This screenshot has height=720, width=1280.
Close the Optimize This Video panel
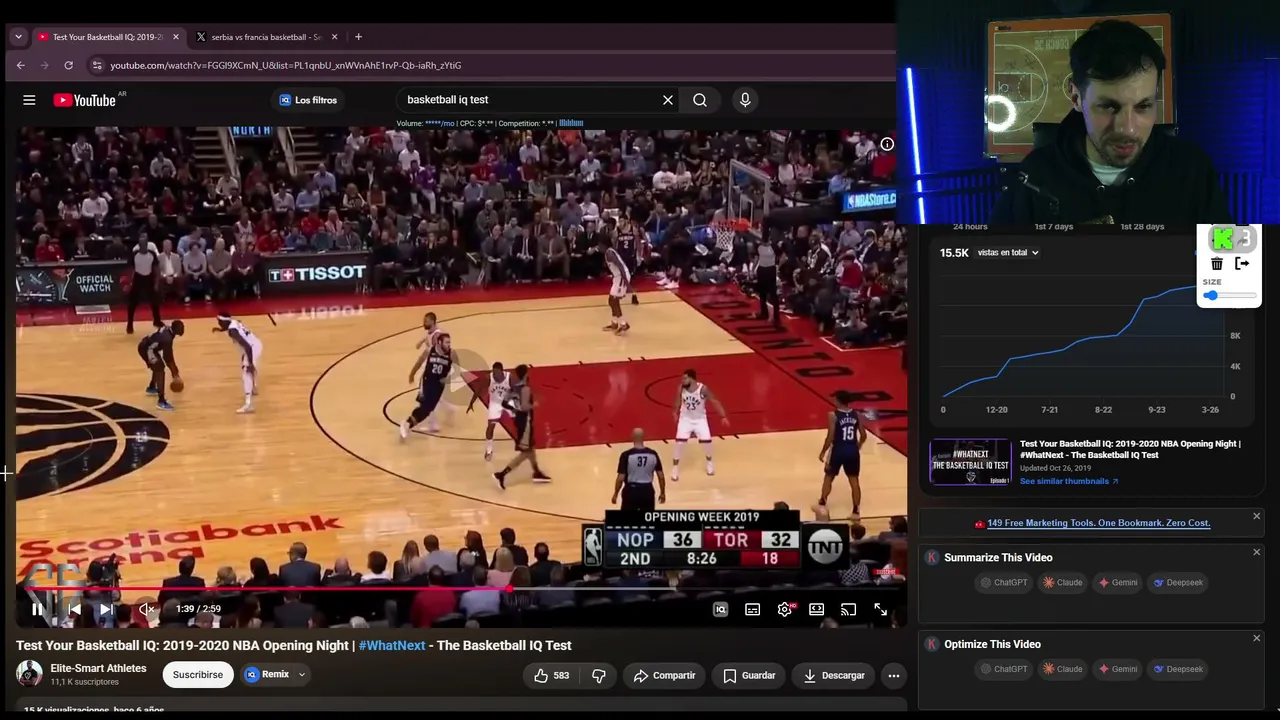point(1257,638)
